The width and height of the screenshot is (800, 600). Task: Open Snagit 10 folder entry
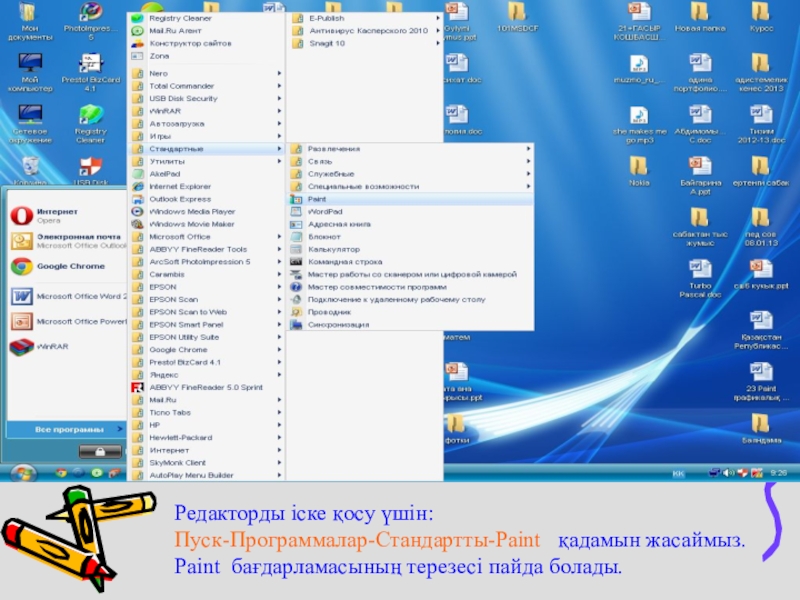tap(365, 43)
